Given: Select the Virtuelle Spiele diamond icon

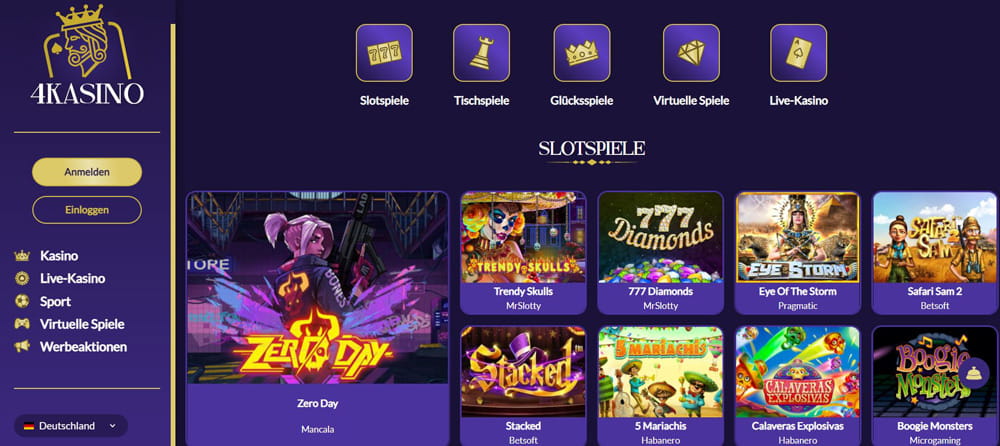Looking at the screenshot, I should point(691,53).
